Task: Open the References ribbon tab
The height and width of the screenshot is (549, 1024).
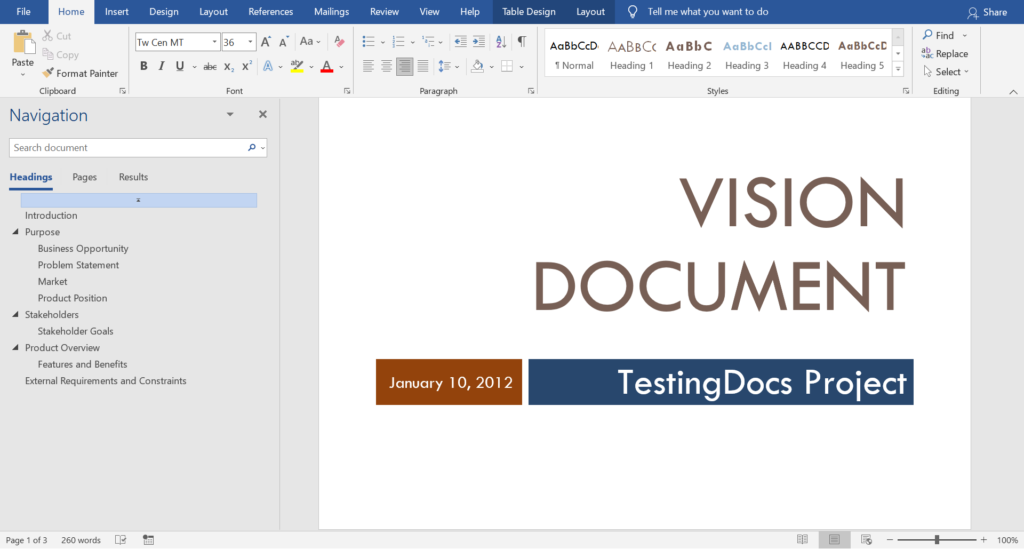Action: (270, 12)
